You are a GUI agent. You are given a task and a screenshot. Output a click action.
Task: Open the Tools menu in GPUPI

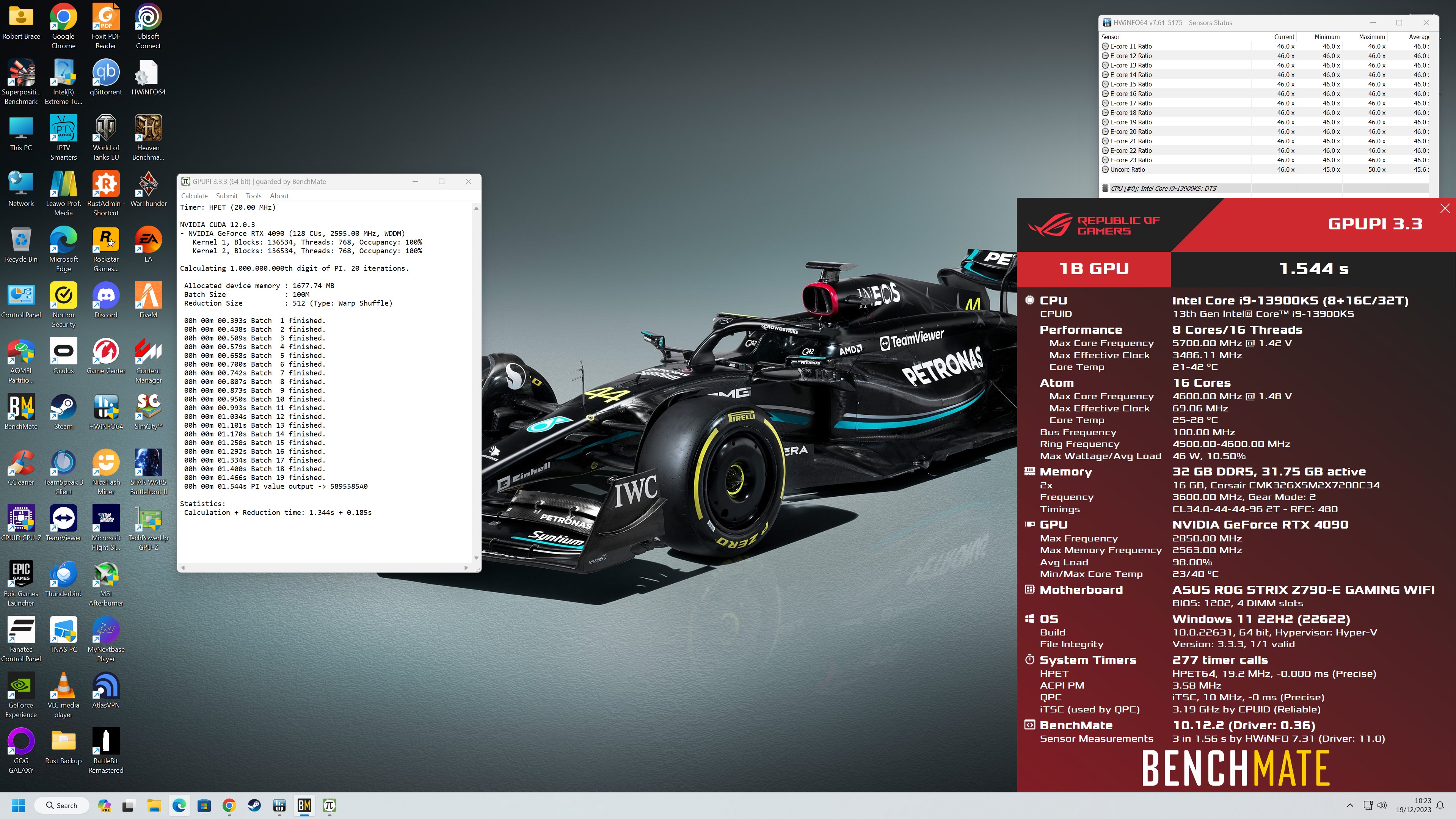pos(254,196)
